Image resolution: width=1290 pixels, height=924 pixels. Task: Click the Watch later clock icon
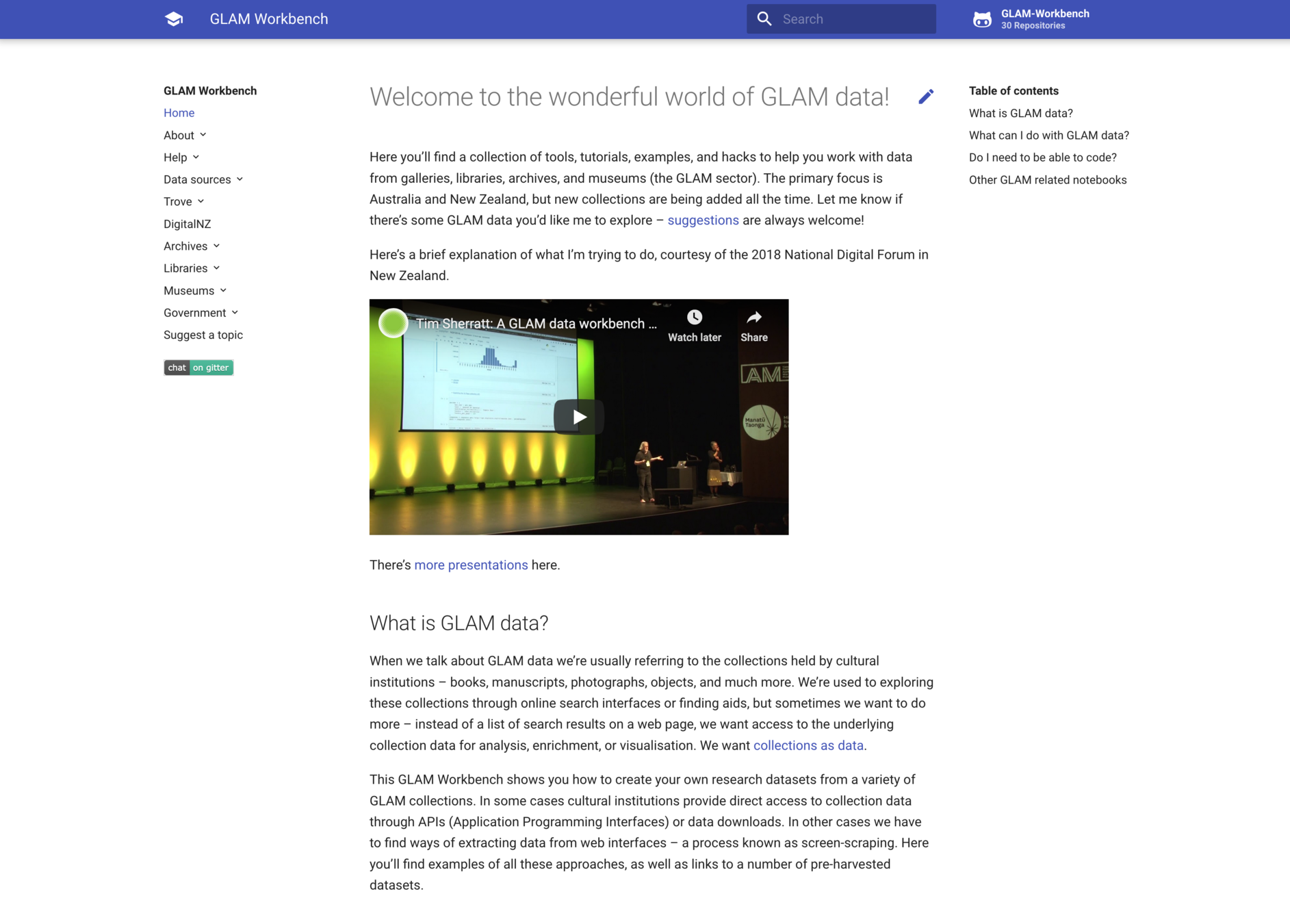tap(694, 317)
